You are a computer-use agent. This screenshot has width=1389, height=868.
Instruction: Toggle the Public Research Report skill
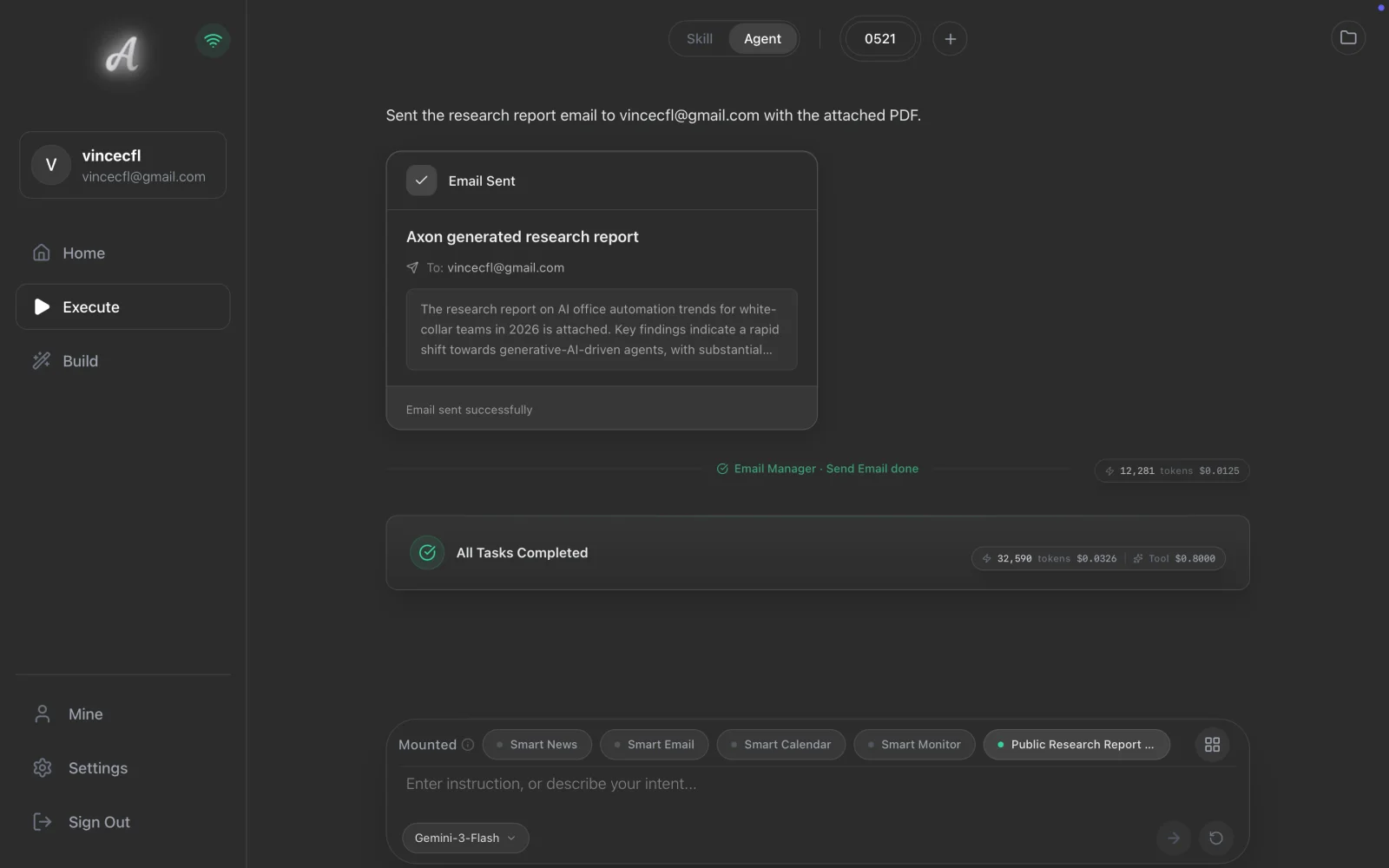point(1076,745)
